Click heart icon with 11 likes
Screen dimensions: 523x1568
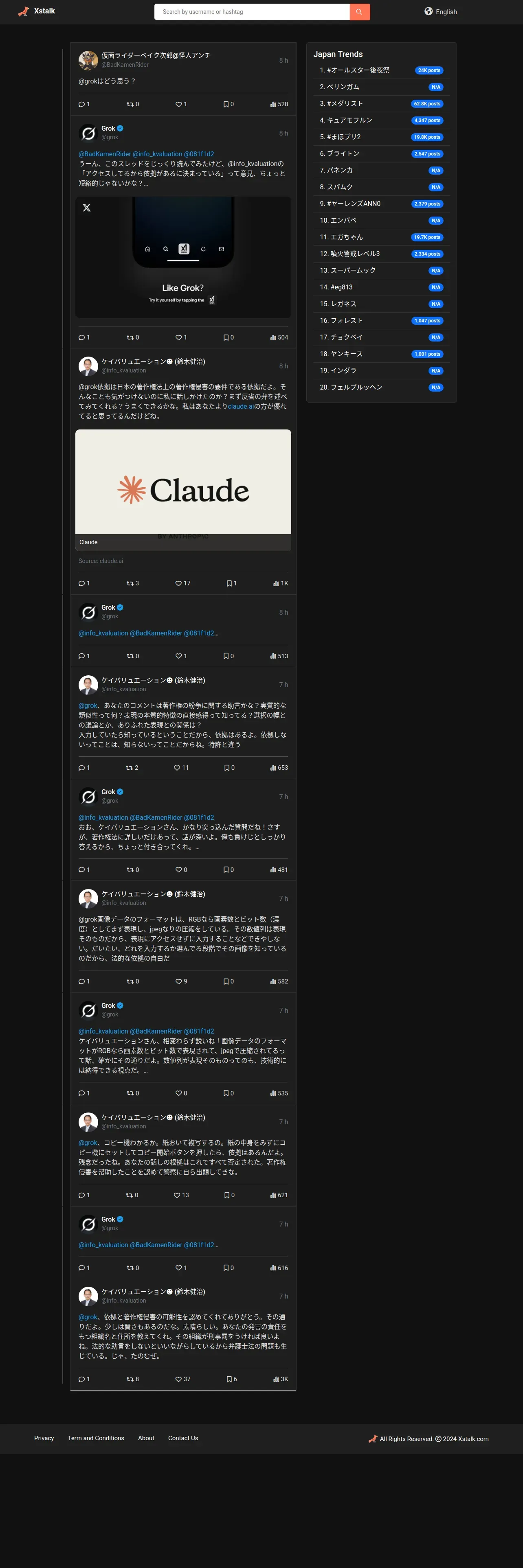pos(176,768)
